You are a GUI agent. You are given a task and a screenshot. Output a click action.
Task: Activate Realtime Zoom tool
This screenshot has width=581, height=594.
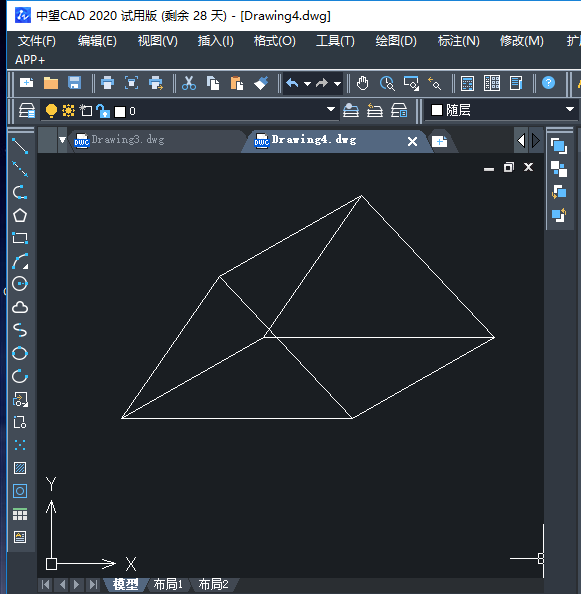coord(387,83)
